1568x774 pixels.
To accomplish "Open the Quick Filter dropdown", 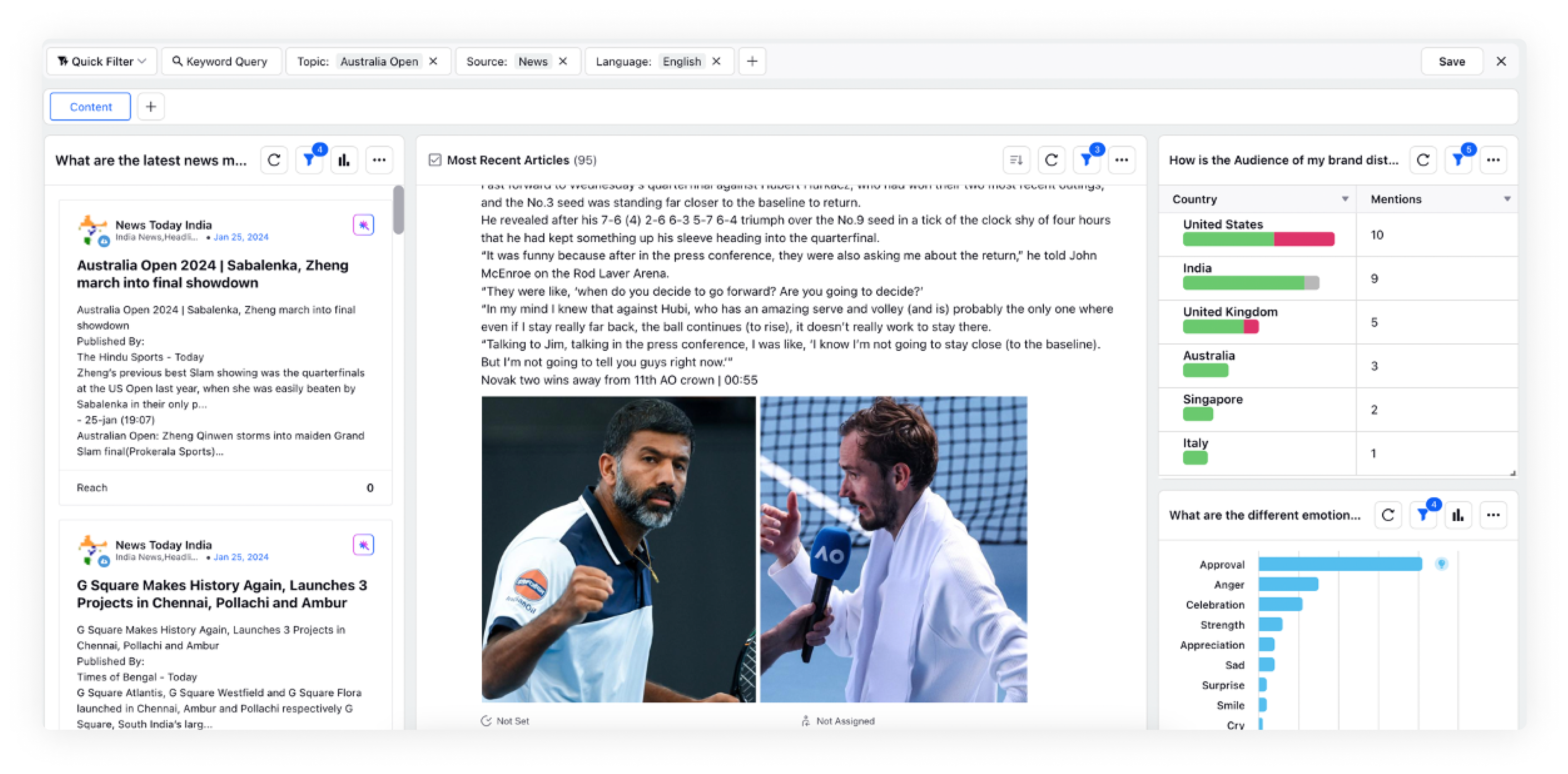I will [101, 61].
